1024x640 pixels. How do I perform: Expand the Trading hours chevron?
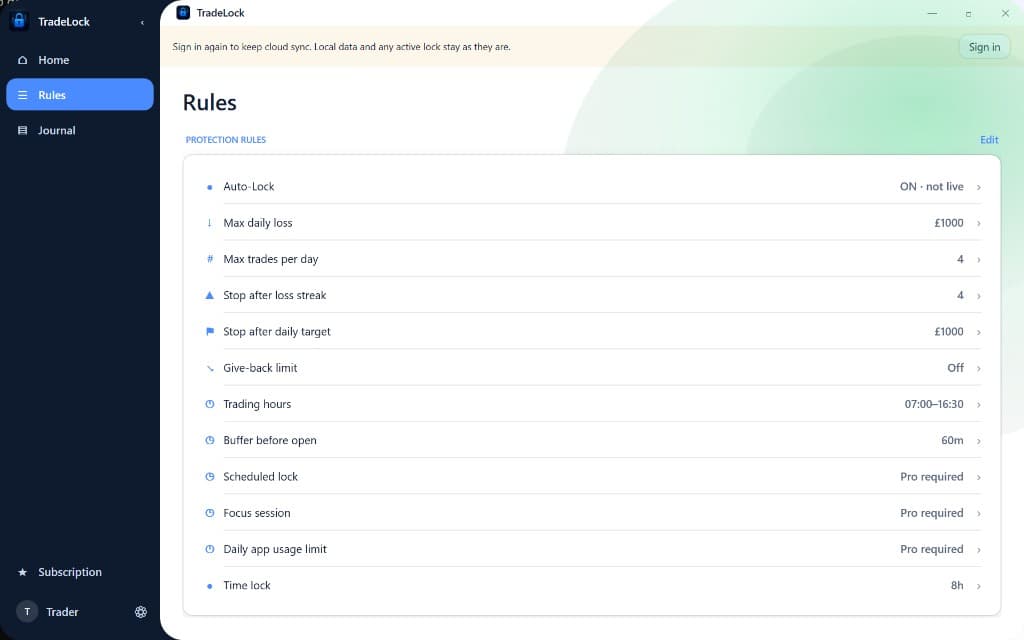pyautogui.click(x=978, y=405)
